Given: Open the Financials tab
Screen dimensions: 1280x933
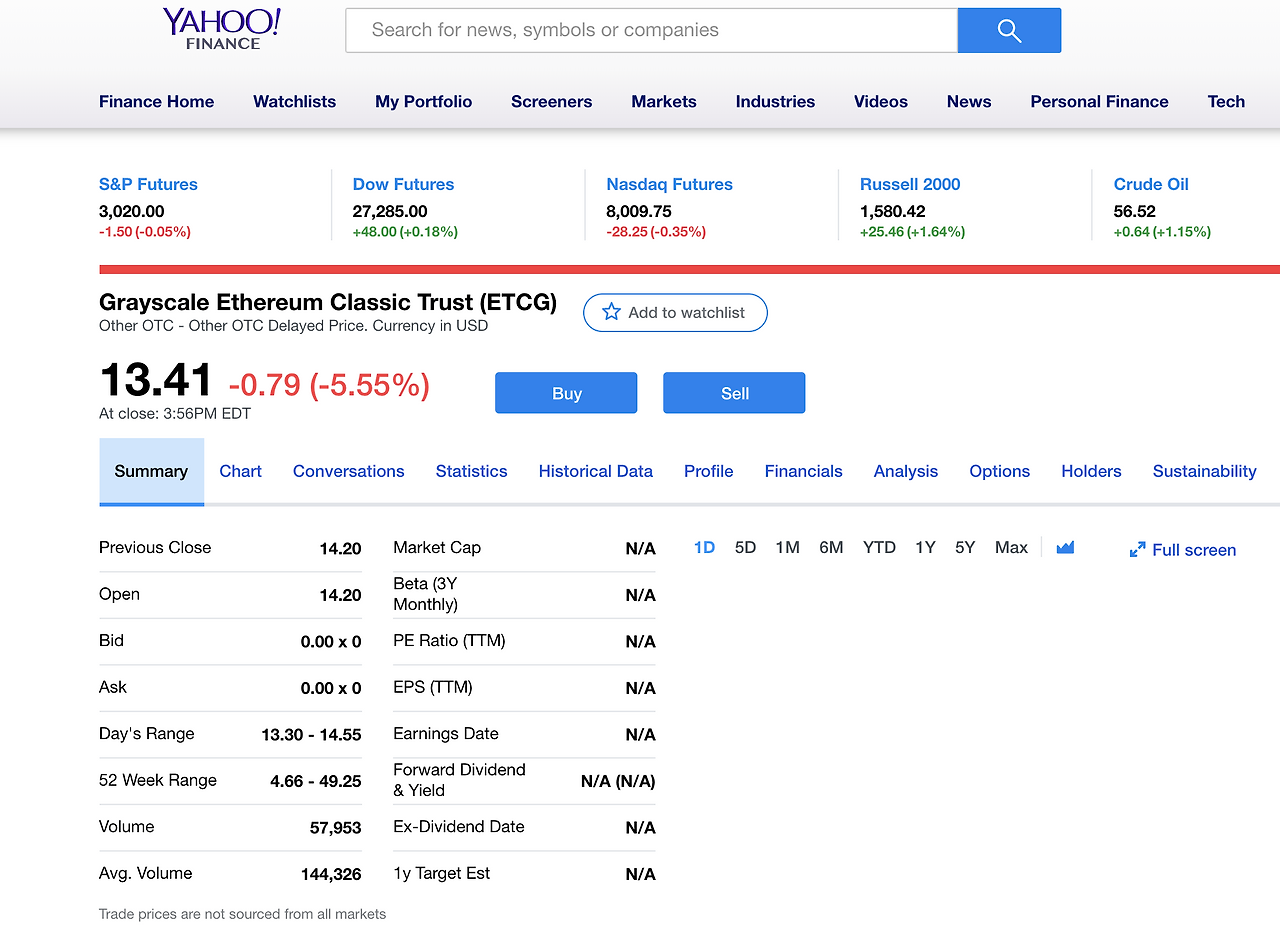Looking at the screenshot, I should (803, 471).
